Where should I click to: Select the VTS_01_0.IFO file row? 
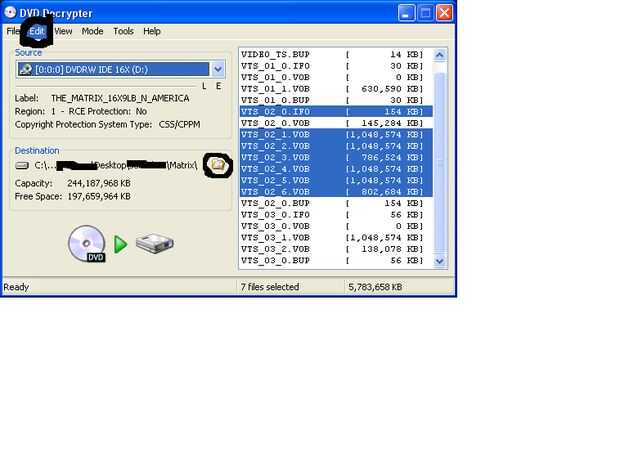336,66
